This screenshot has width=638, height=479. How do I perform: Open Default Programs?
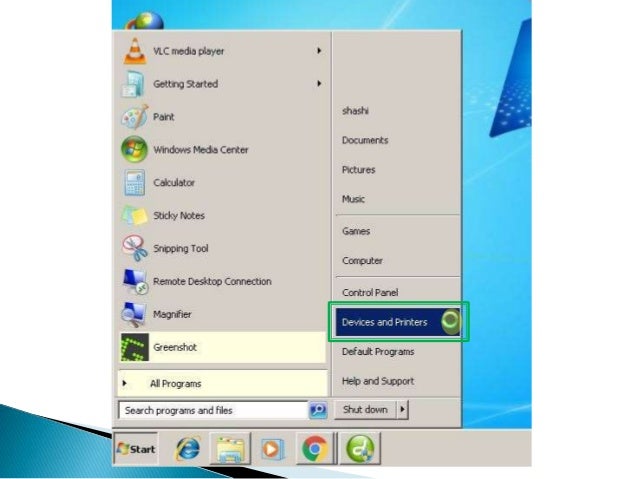tap(398, 352)
